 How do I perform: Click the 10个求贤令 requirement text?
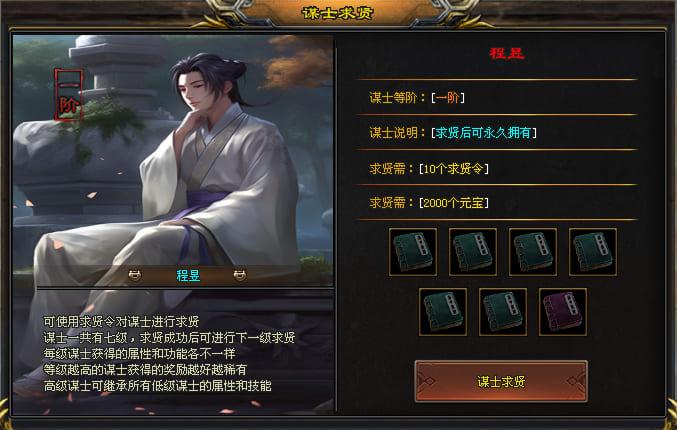pyautogui.click(x=453, y=168)
